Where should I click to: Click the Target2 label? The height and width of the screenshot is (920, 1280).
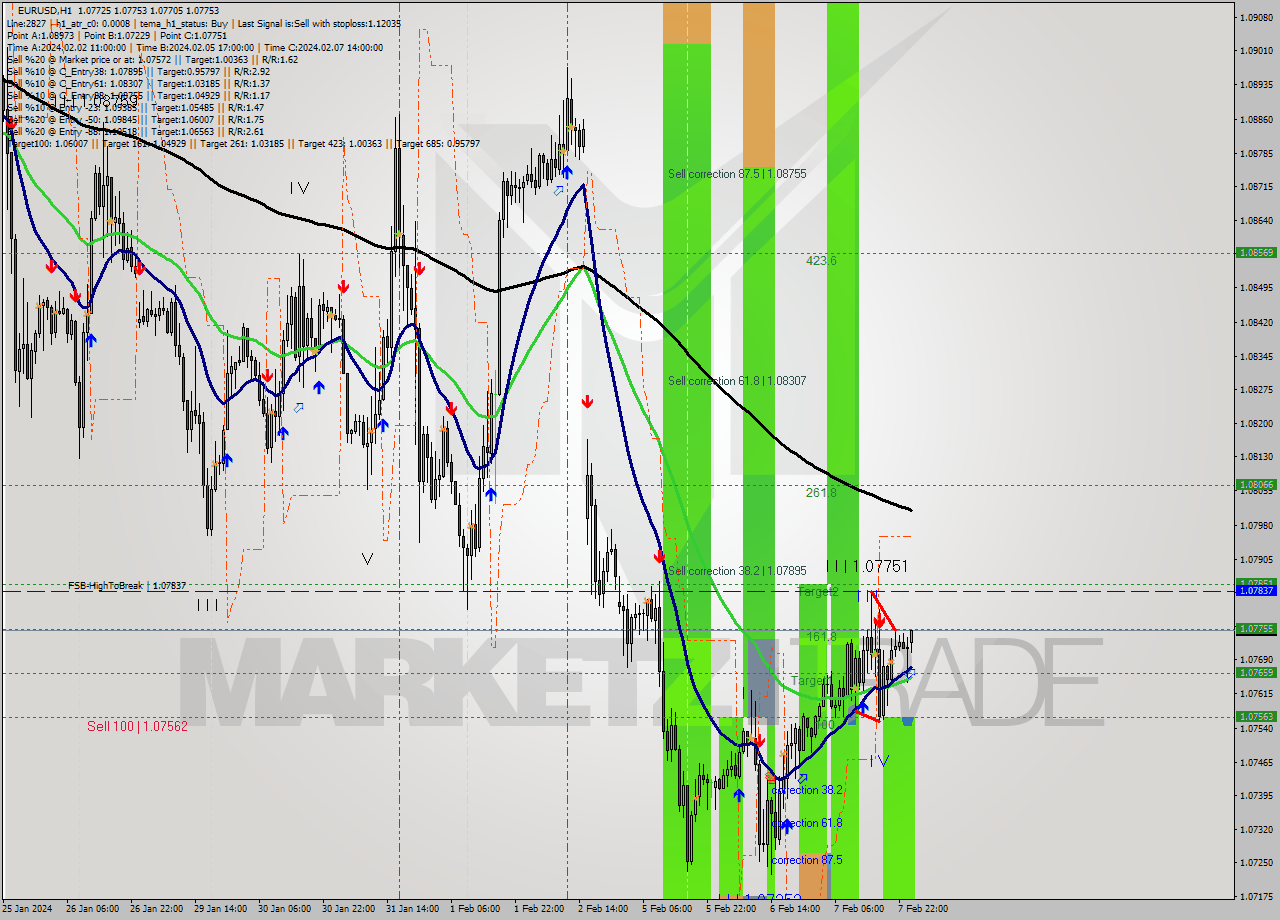click(817, 592)
